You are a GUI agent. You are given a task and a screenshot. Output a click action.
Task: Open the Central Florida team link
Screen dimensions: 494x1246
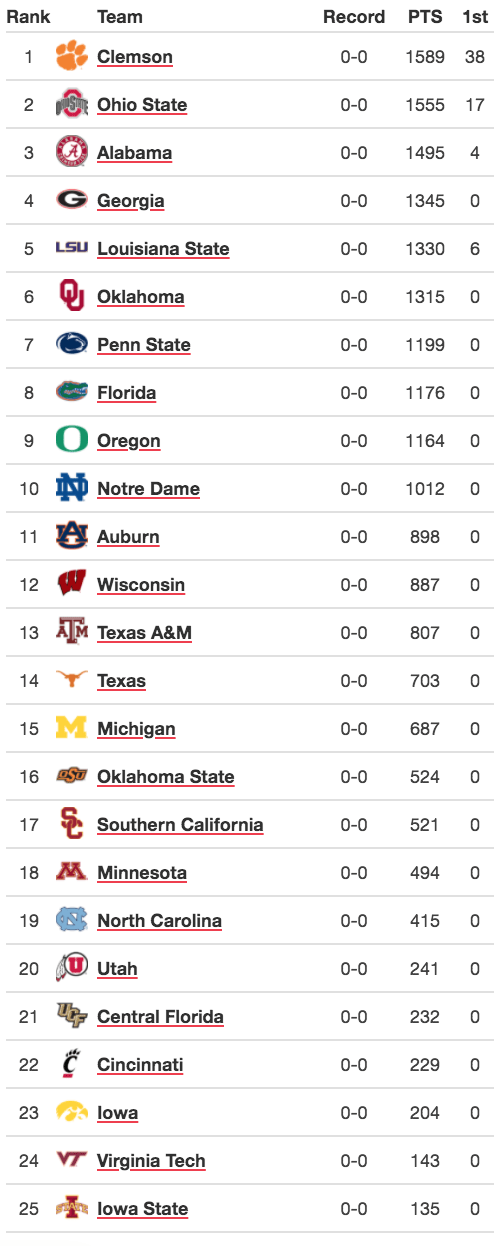[160, 1017]
